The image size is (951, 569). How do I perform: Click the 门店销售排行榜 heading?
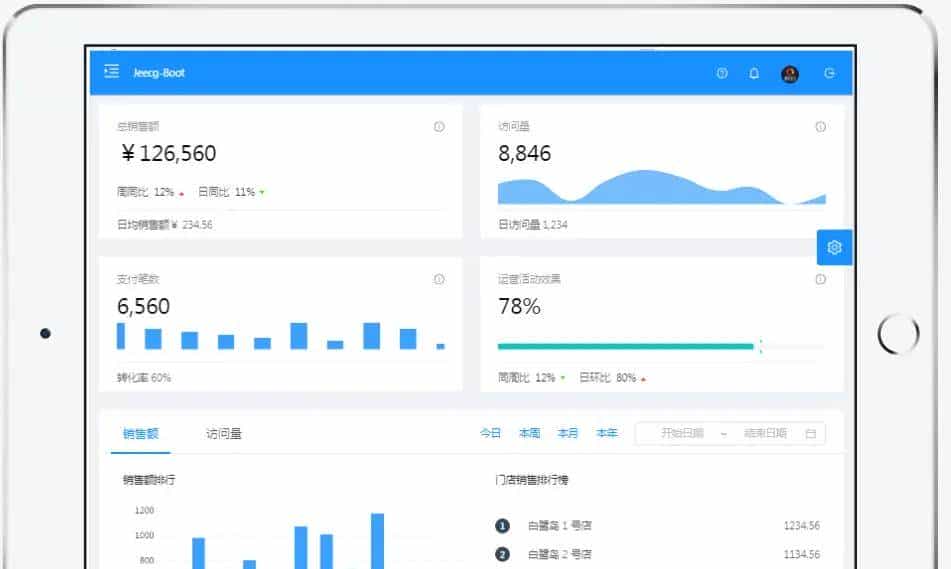532,480
